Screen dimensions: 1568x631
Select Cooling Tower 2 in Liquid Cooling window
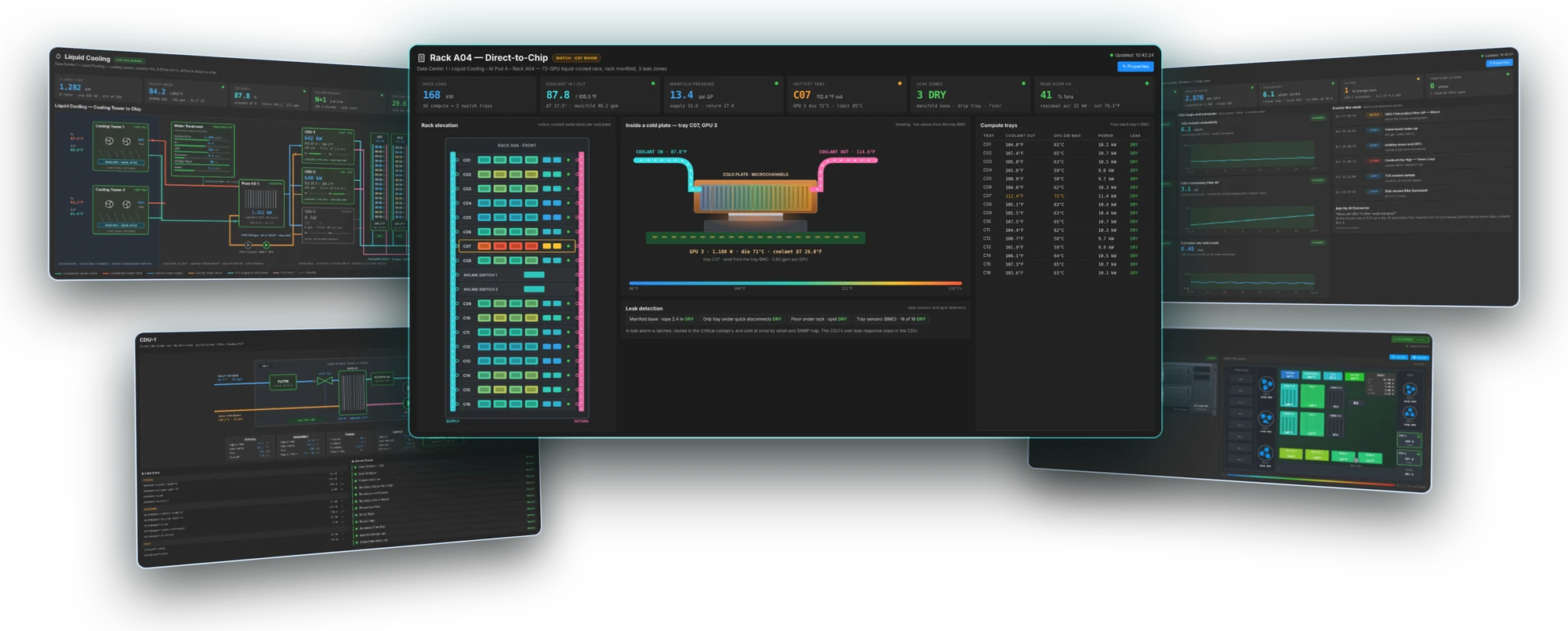120,209
